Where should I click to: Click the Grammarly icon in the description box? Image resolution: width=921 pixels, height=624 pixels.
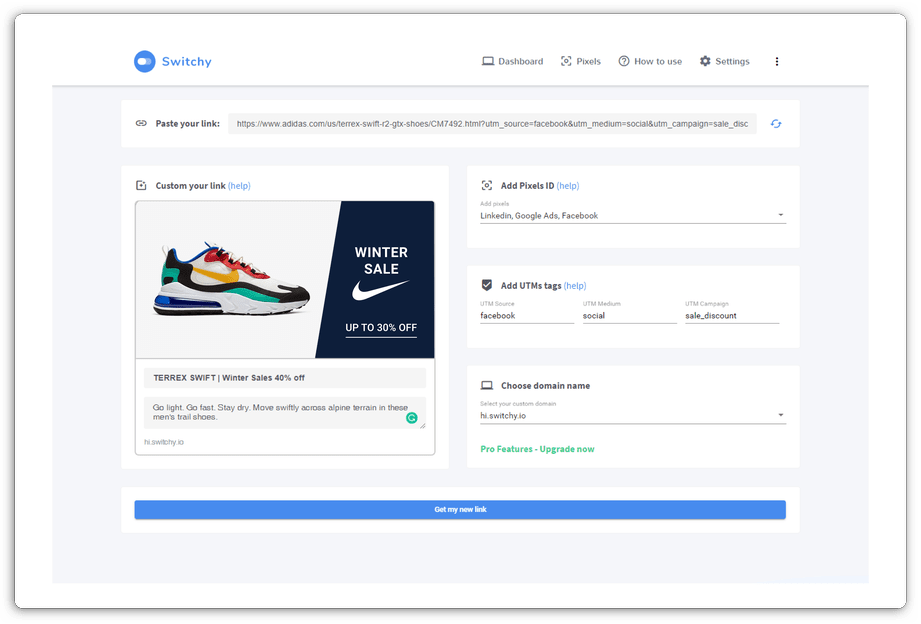412,418
